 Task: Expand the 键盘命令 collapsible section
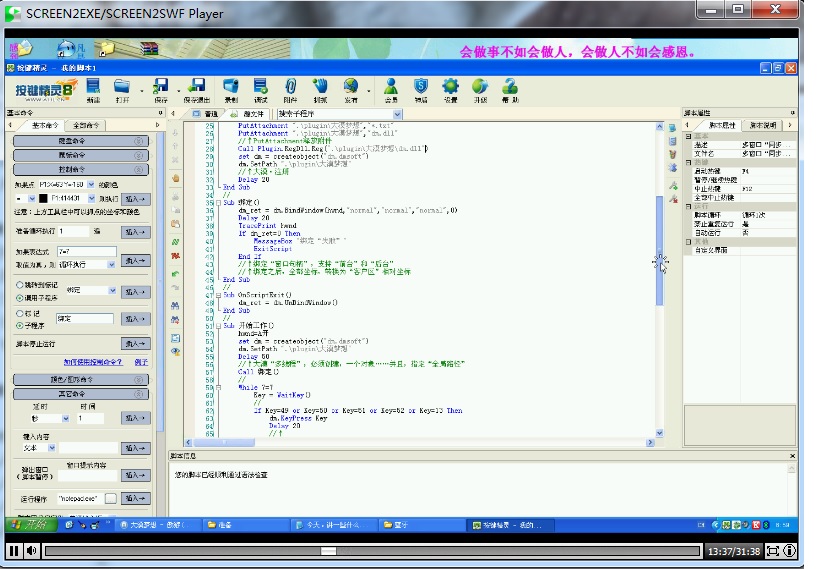[80, 141]
